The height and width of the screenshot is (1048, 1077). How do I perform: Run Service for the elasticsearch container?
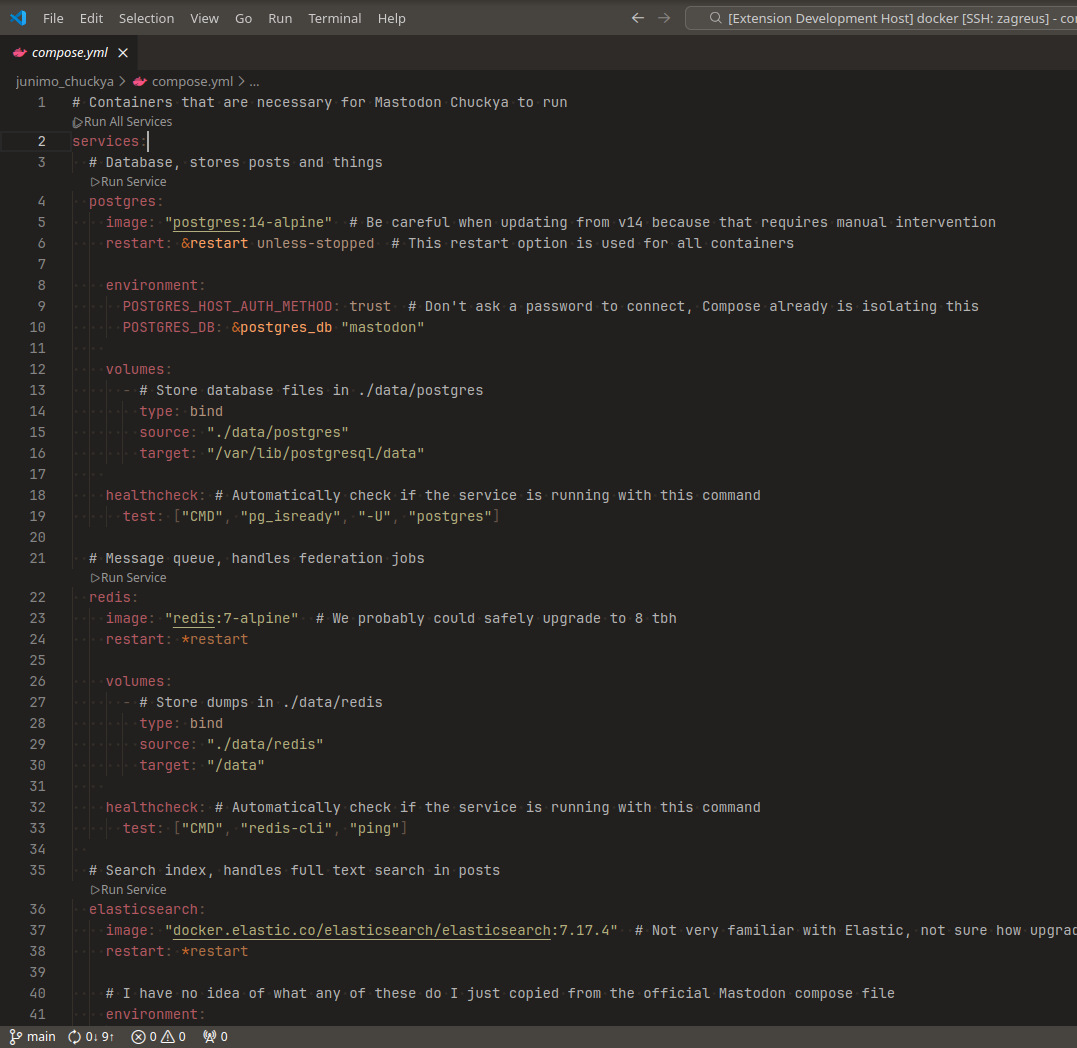tap(133, 890)
